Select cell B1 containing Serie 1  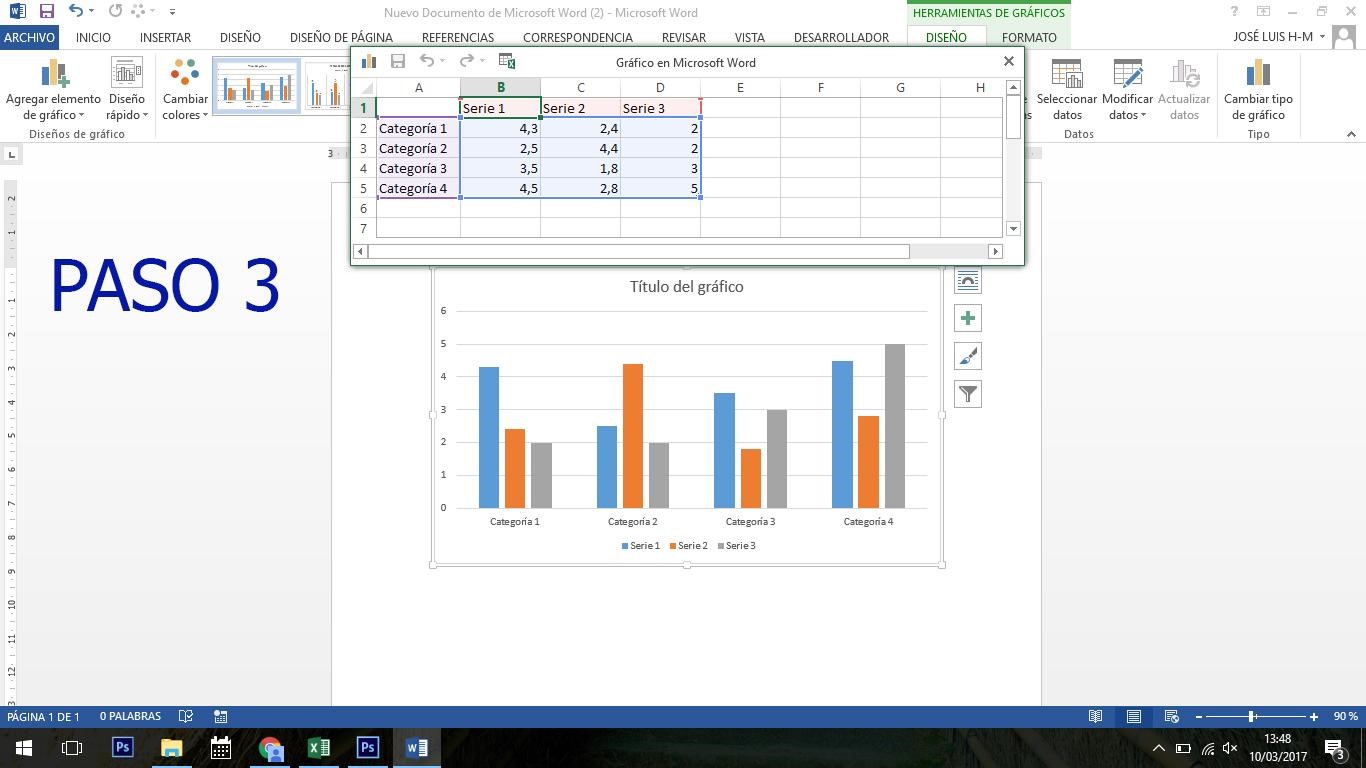(x=500, y=108)
